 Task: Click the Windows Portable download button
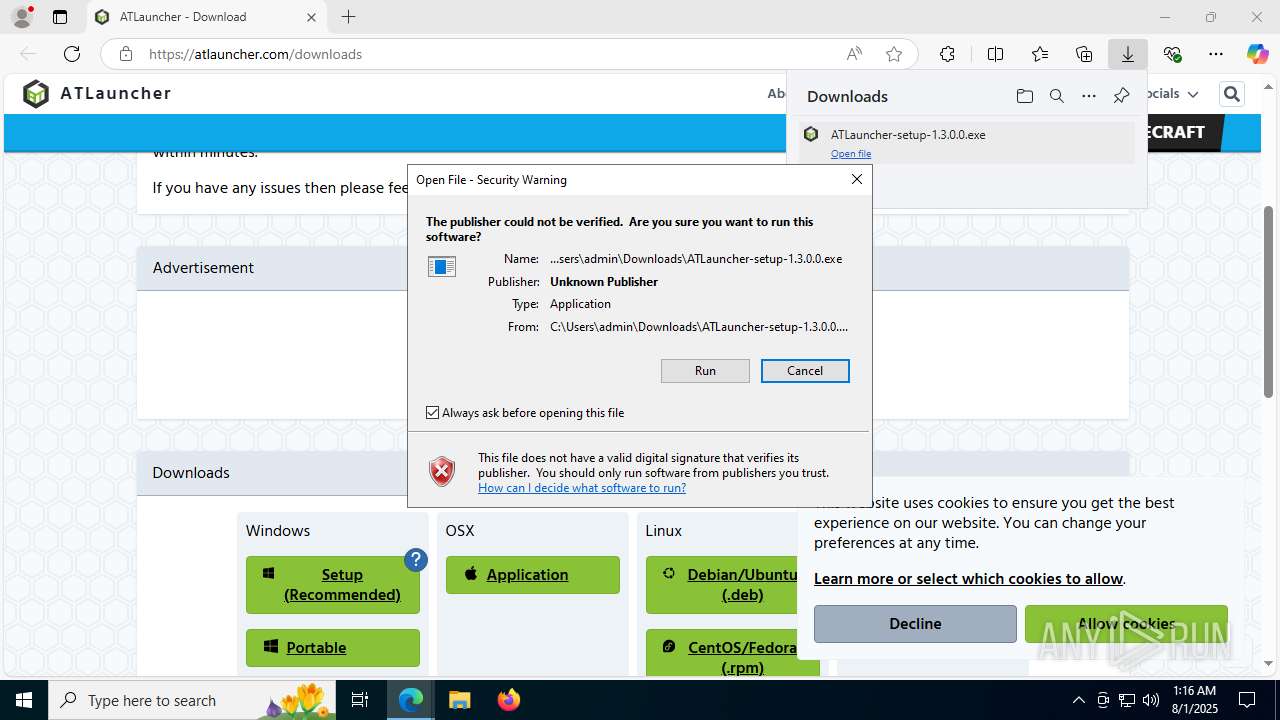(333, 647)
